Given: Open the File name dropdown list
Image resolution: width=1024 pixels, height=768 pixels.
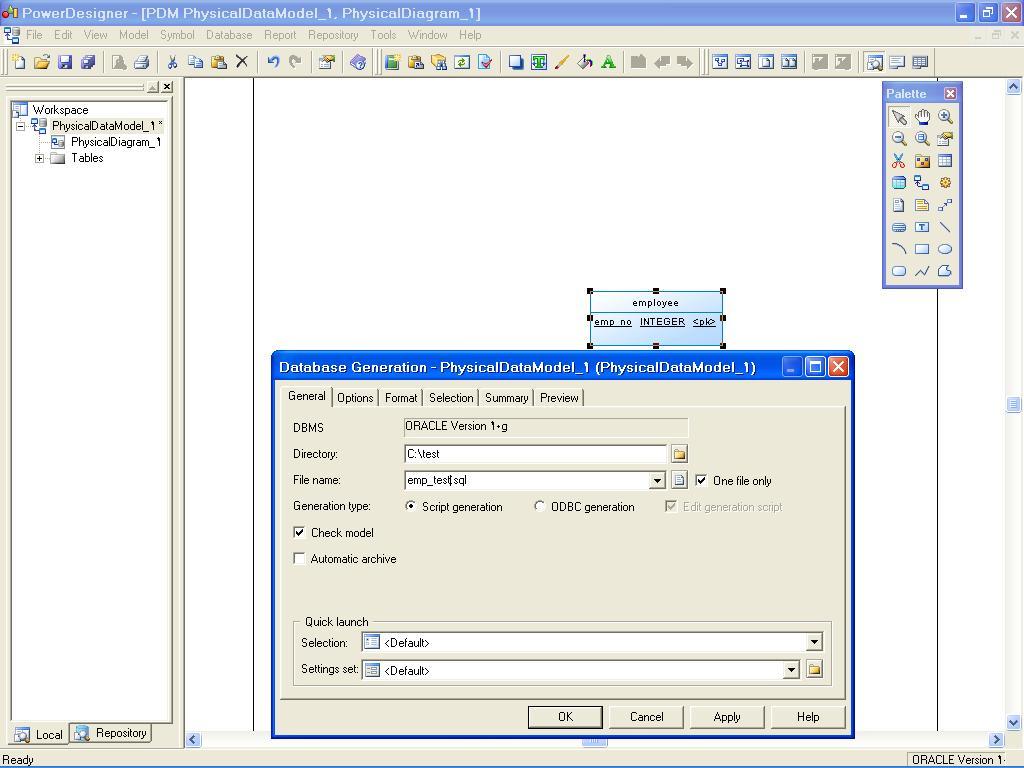Looking at the screenshot, I should (x=657, y=481).
